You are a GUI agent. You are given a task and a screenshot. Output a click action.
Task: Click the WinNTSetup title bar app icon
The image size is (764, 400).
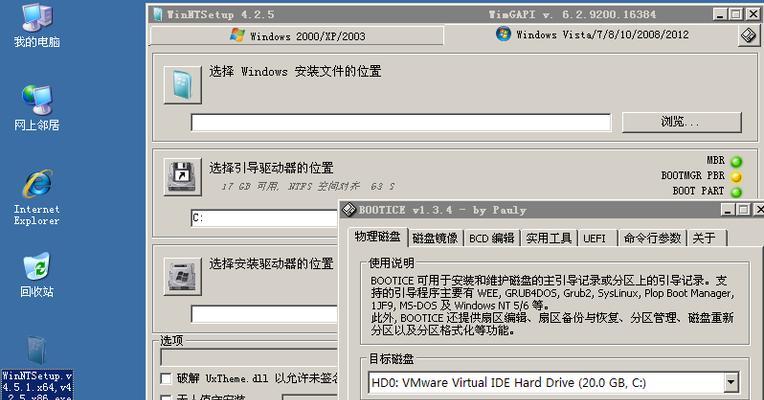point(157,14)
